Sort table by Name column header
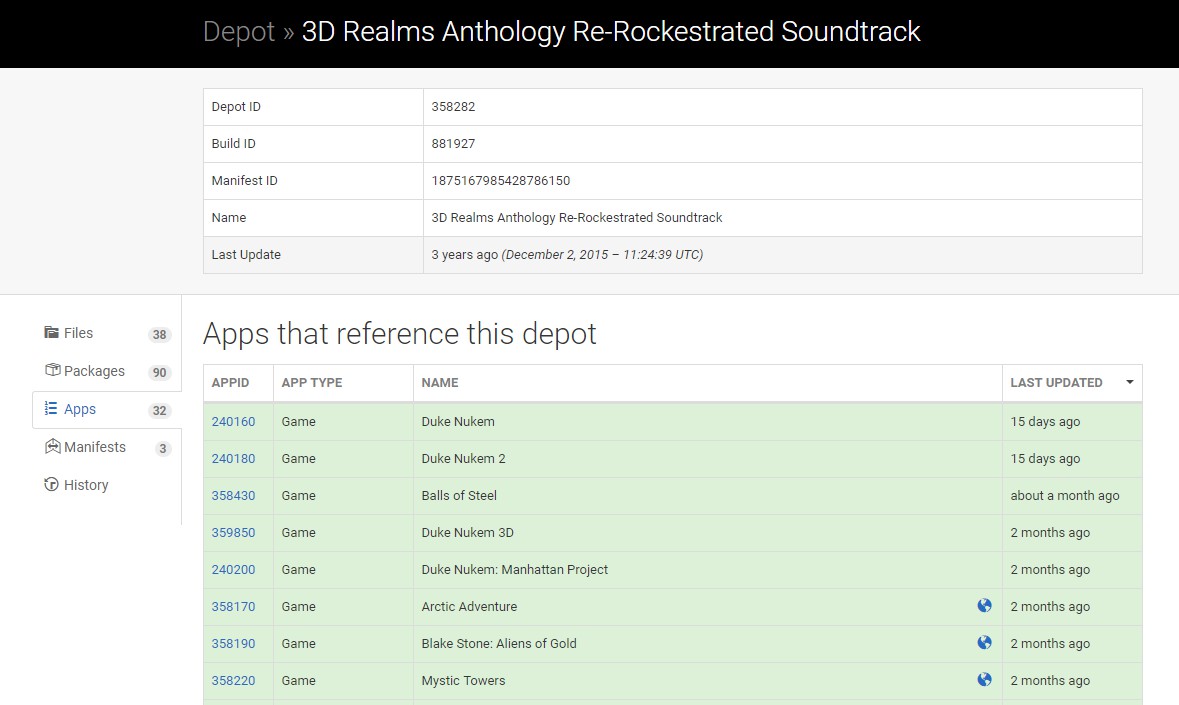Screen dimensions: 1179x705 (x=440, y=382)
